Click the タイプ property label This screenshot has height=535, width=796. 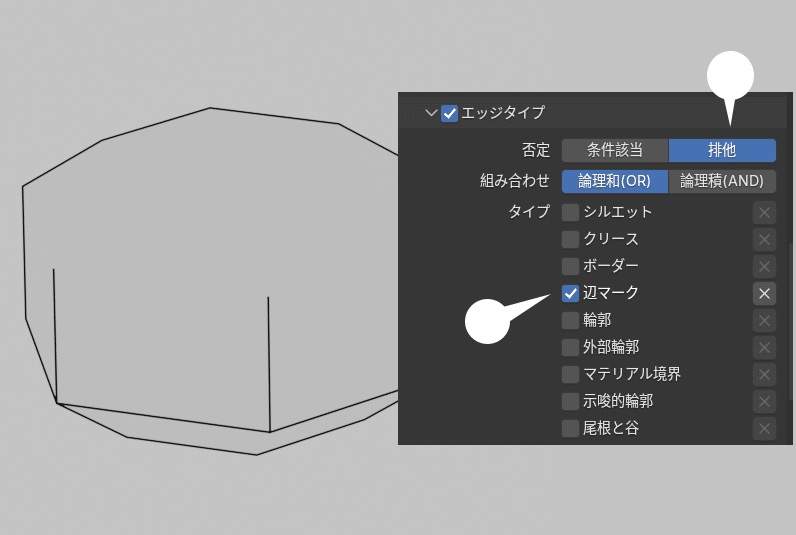click(529, 212)
